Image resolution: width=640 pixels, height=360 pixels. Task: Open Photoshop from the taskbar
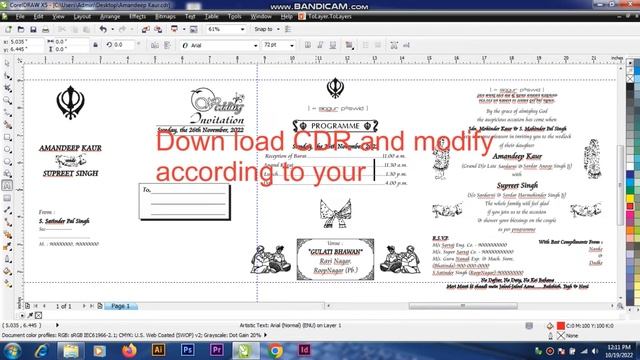pyautogui.click(x=187, y=350)
